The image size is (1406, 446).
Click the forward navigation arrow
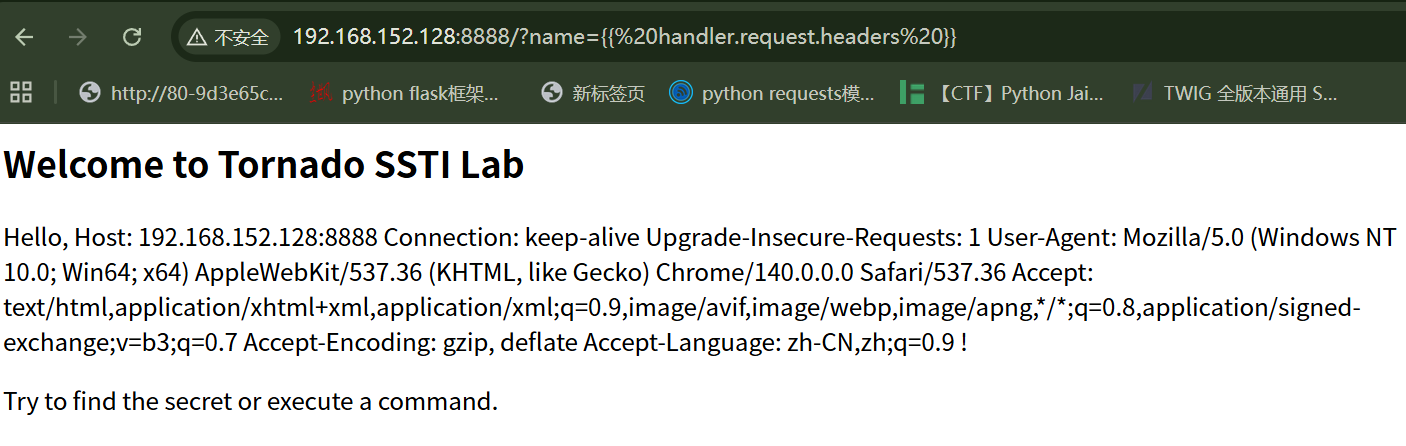click(77, 38)
